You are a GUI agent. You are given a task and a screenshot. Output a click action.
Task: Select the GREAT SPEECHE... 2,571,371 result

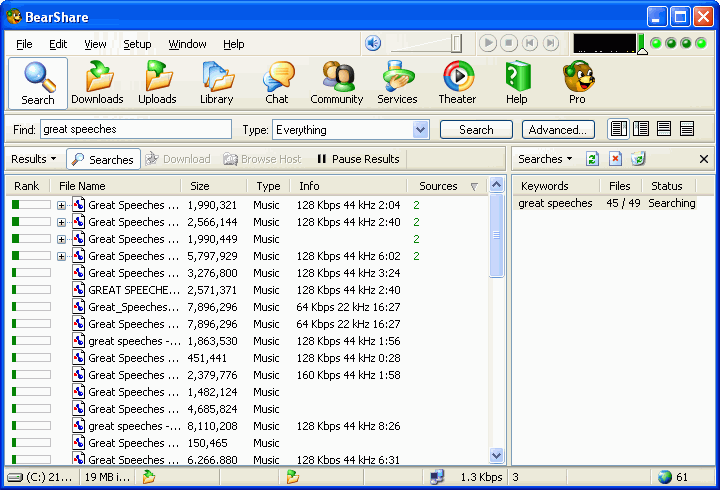pos(248,290)
